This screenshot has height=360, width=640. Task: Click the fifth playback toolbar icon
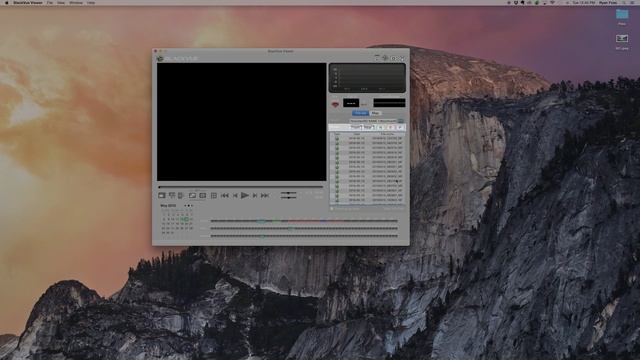(202, 196)
